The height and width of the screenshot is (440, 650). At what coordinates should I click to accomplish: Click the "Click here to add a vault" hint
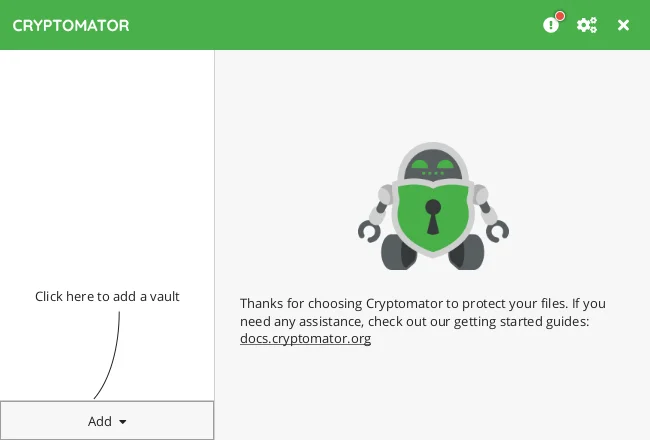(x=107, y=296)
